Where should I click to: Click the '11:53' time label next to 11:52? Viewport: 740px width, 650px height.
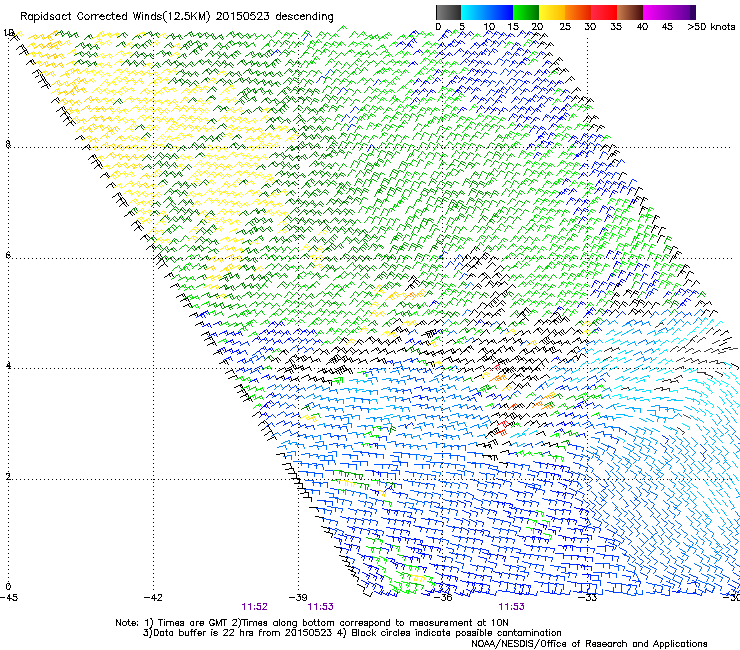point(320,607)
